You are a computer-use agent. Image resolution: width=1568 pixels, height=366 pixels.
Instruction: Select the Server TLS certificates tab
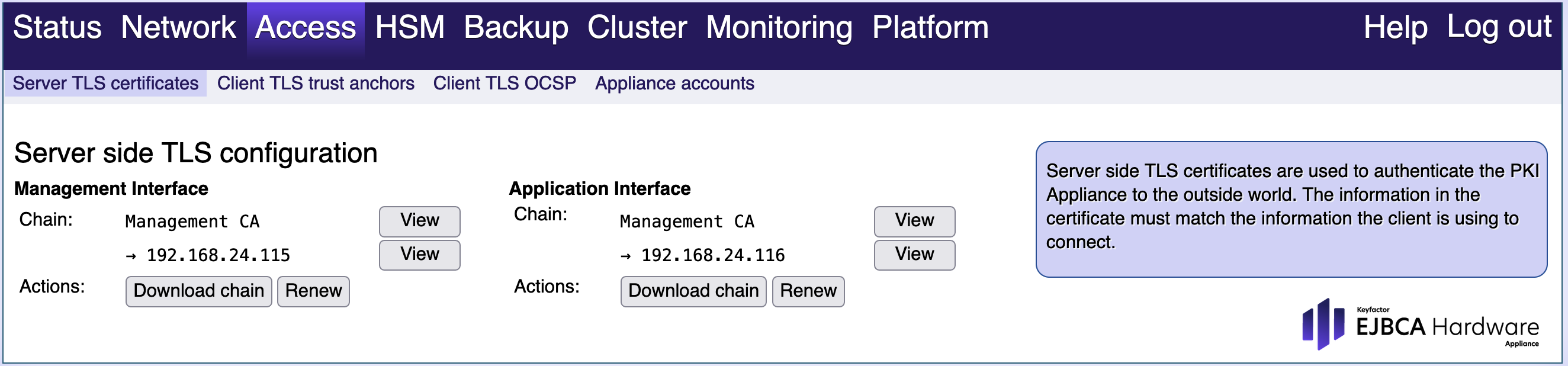click(105, 84)
